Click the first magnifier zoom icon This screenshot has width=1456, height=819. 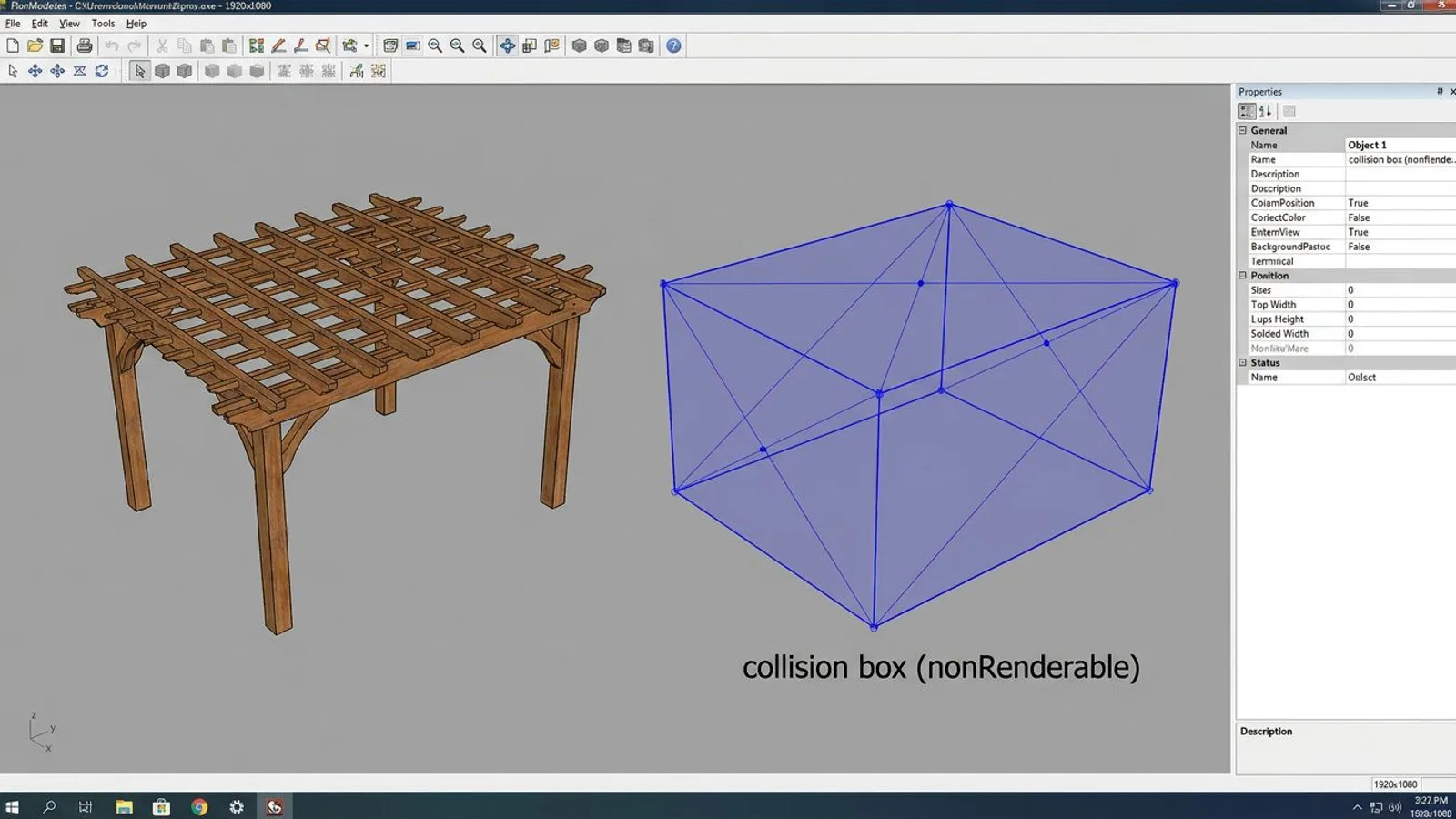[435, 45]
